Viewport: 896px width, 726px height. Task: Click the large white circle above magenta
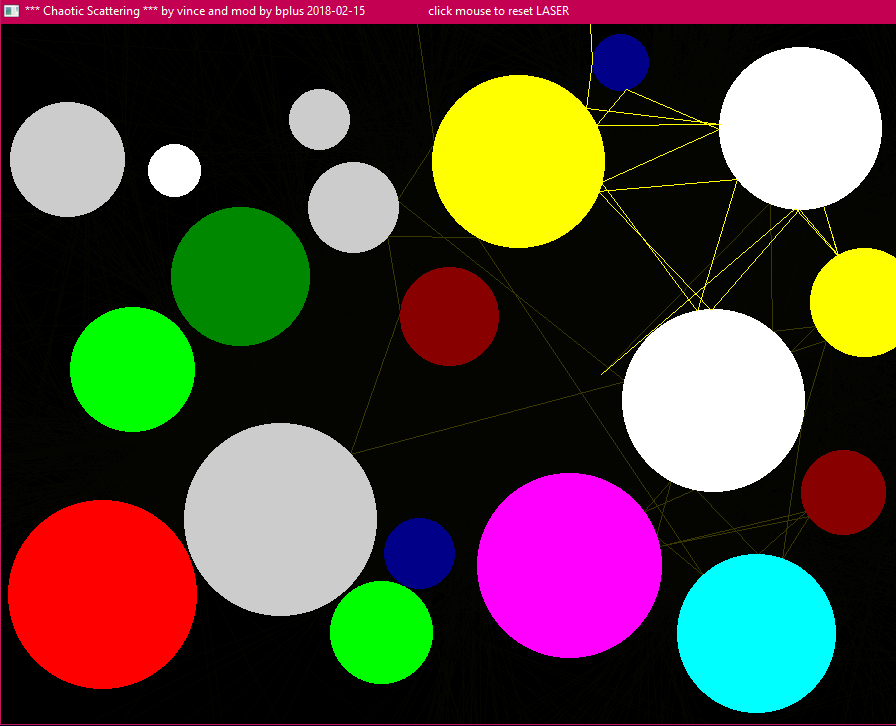coord(713,400)
